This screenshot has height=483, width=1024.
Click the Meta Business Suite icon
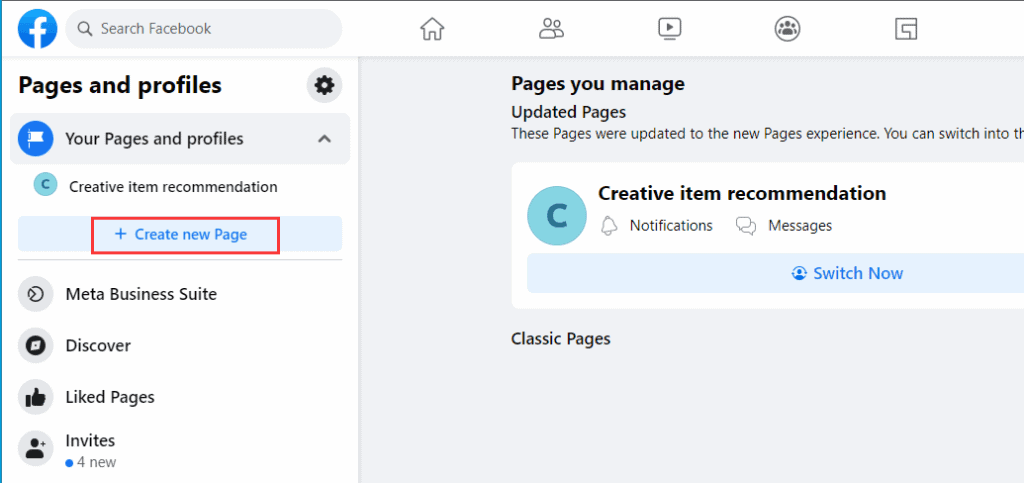[35, 294]
